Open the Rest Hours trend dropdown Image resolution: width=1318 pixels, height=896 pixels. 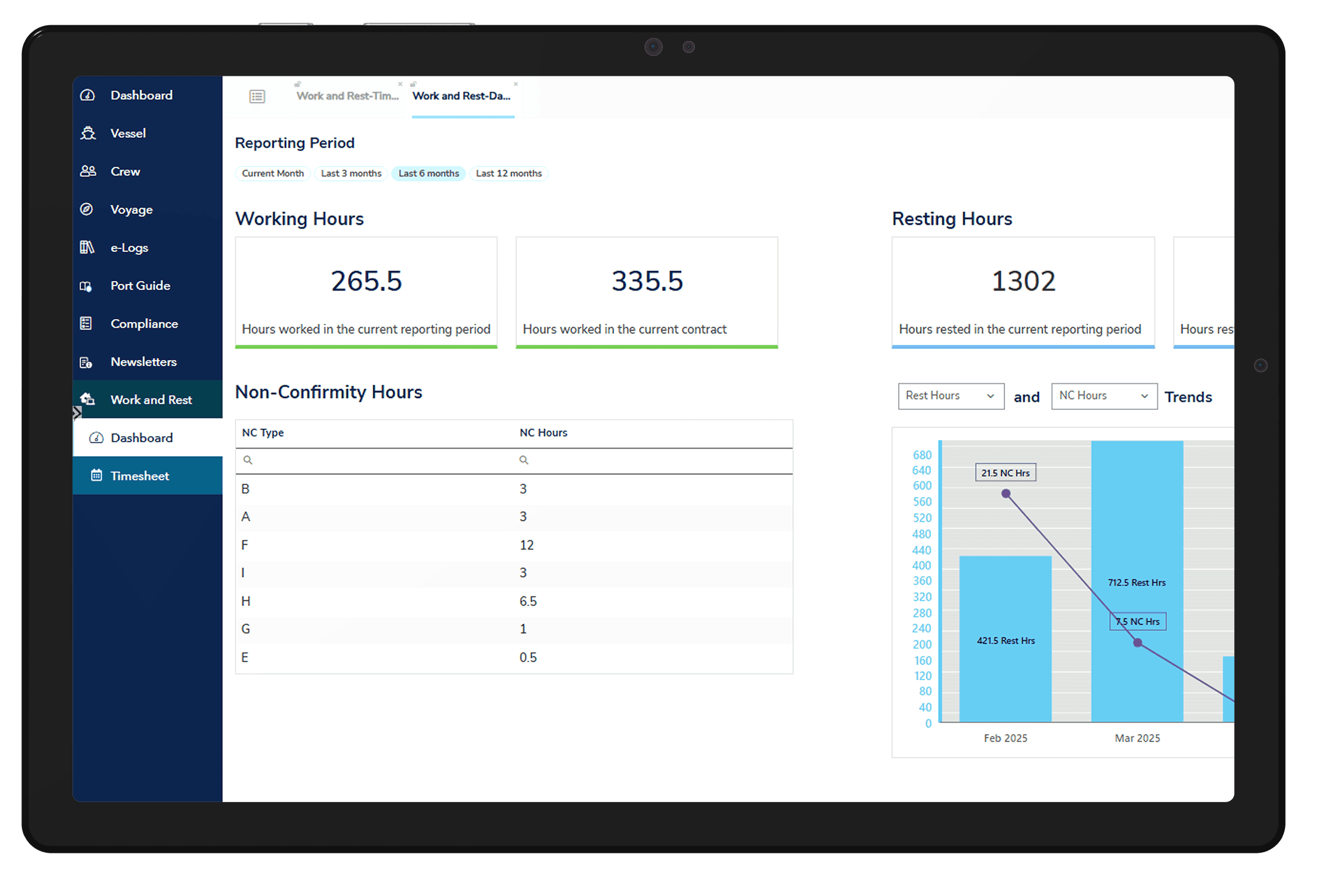tap(950, 396)
